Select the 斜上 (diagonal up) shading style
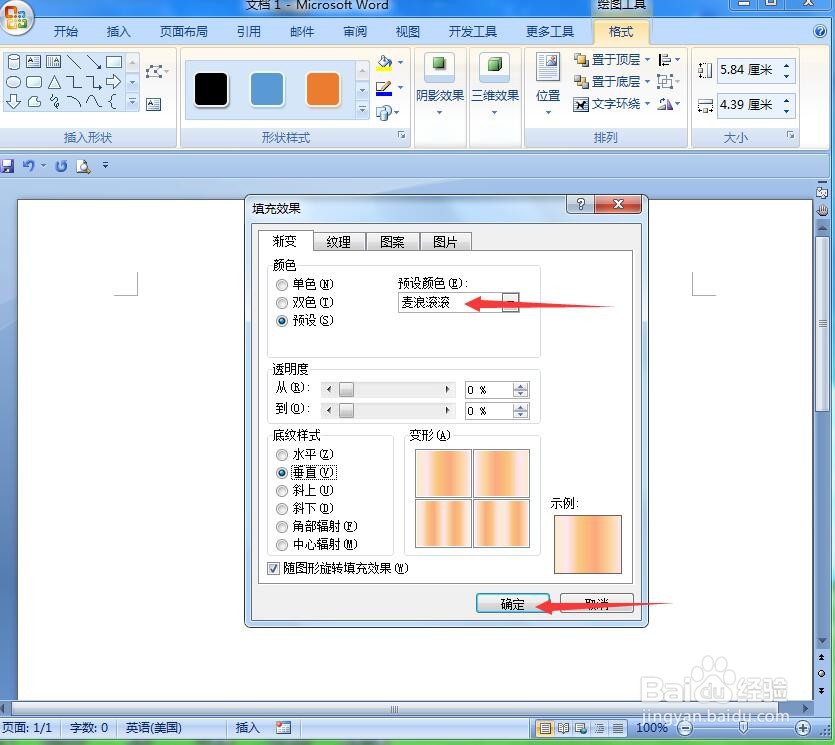This screenshot has height=745, width=835. [x=282, y=490]
